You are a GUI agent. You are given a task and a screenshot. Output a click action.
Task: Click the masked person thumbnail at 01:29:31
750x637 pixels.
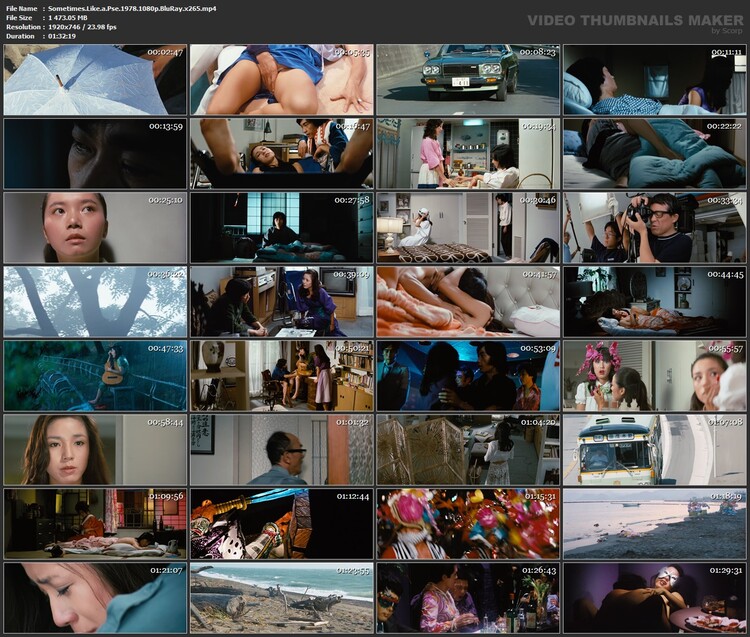655,597
